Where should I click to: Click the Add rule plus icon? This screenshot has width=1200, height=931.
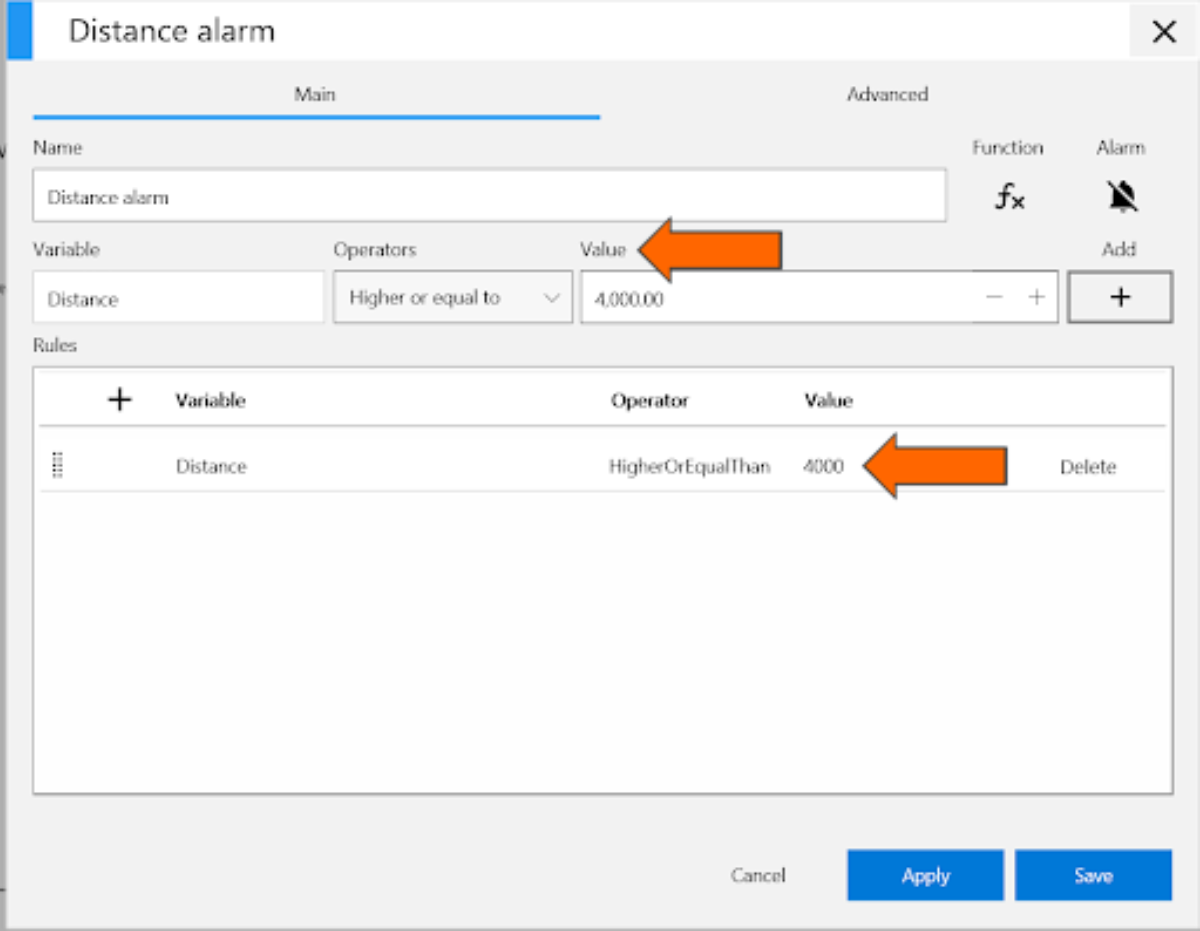[1119, 296]
